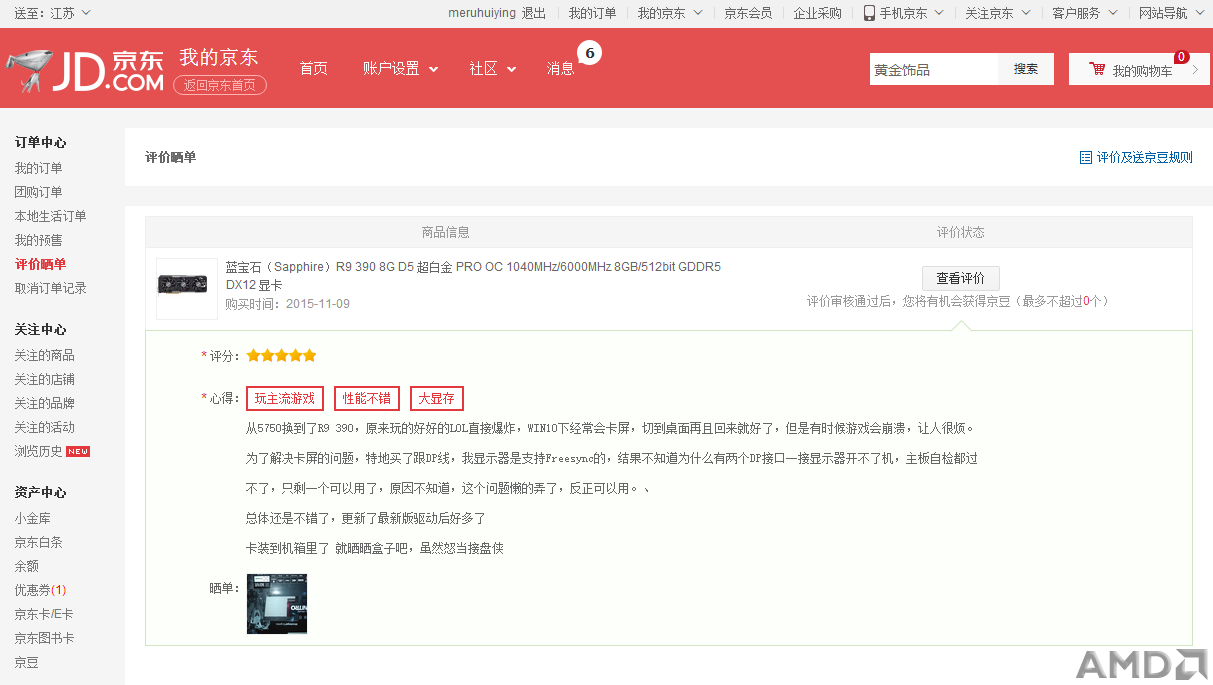Click the 评价状态 column header
Image resolution: width=1213 pixels, height=685 pixels.
point(960,232)
